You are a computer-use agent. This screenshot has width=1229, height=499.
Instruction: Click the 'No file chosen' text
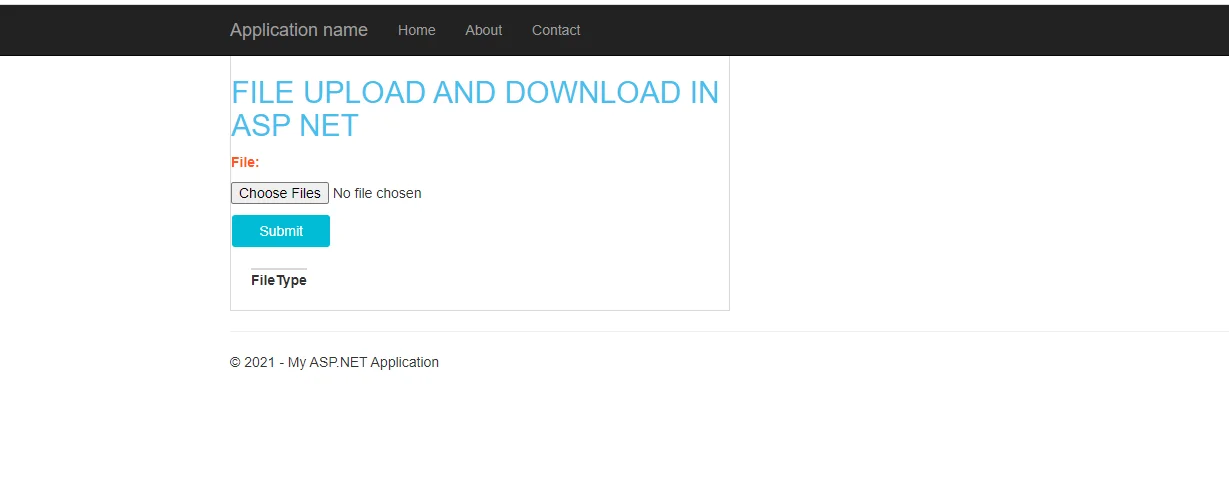[377, 193]
